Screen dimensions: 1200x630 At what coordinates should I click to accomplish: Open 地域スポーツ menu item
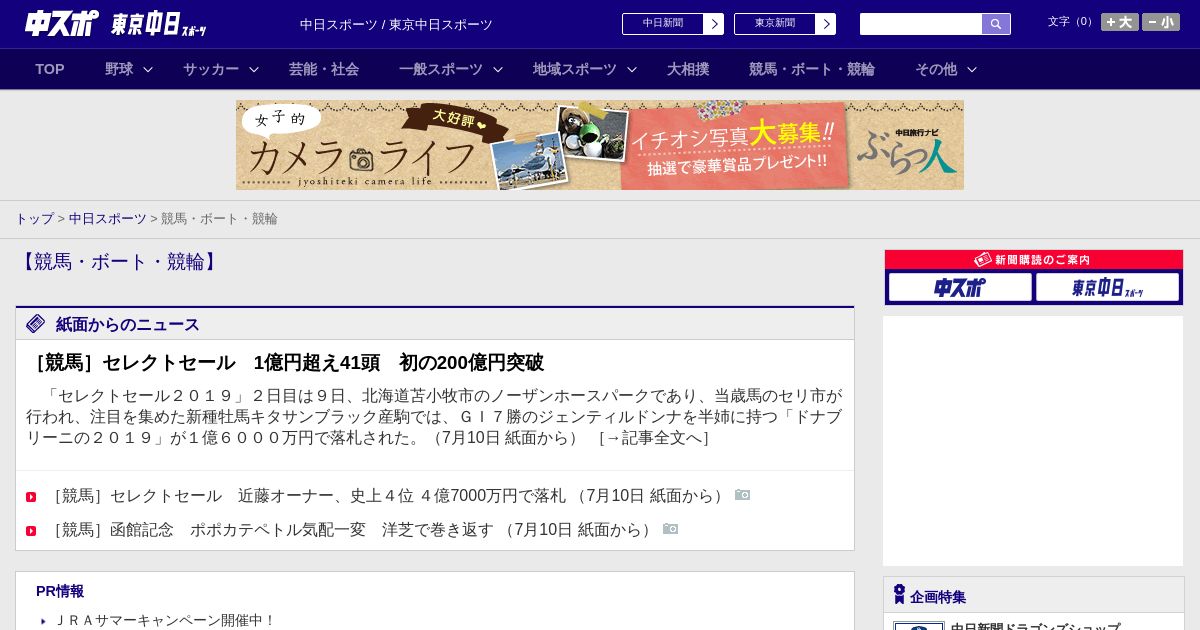pyautogui.click(x=575, y=69)
